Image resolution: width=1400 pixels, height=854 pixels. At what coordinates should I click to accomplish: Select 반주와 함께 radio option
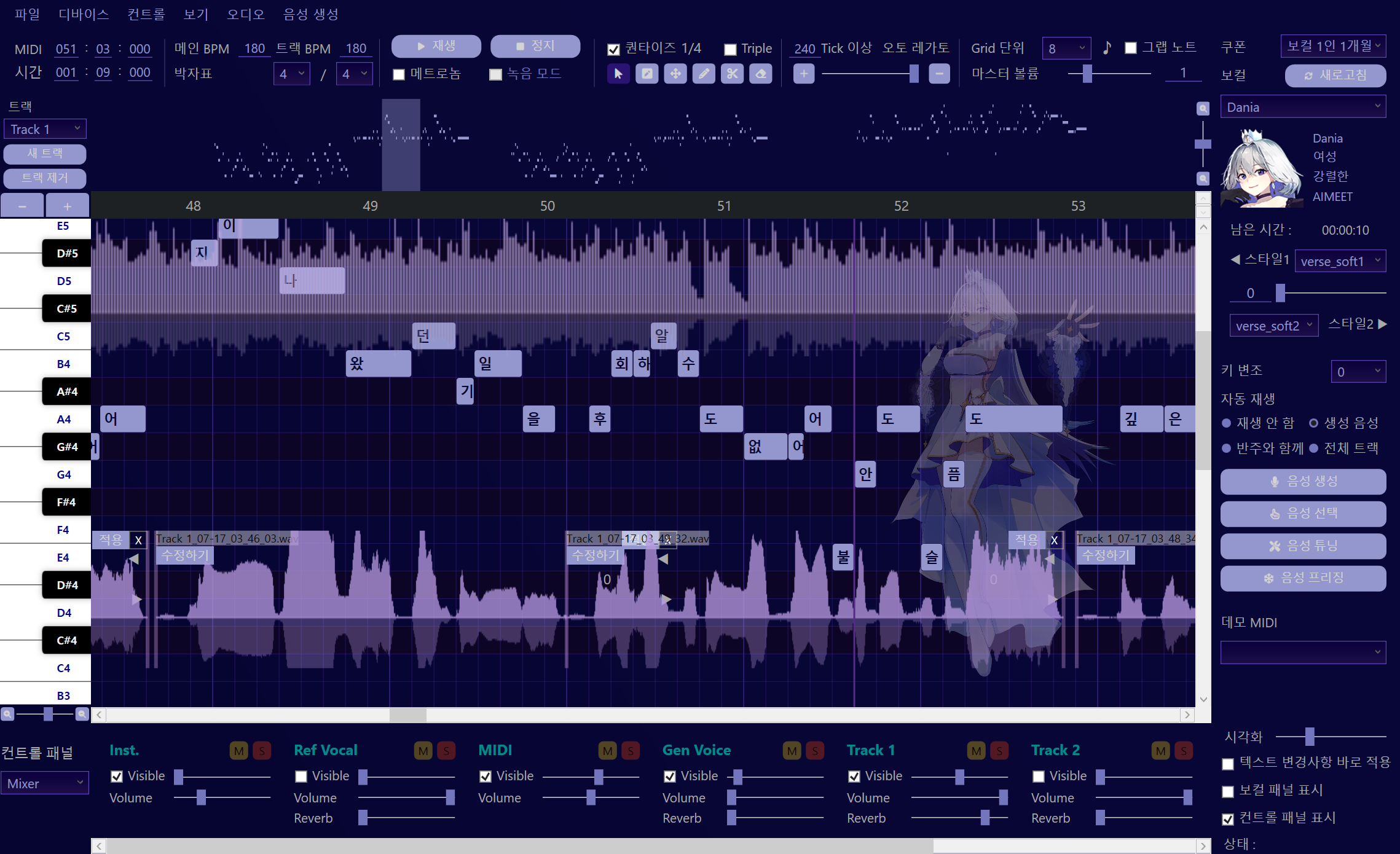[1226, 449]
